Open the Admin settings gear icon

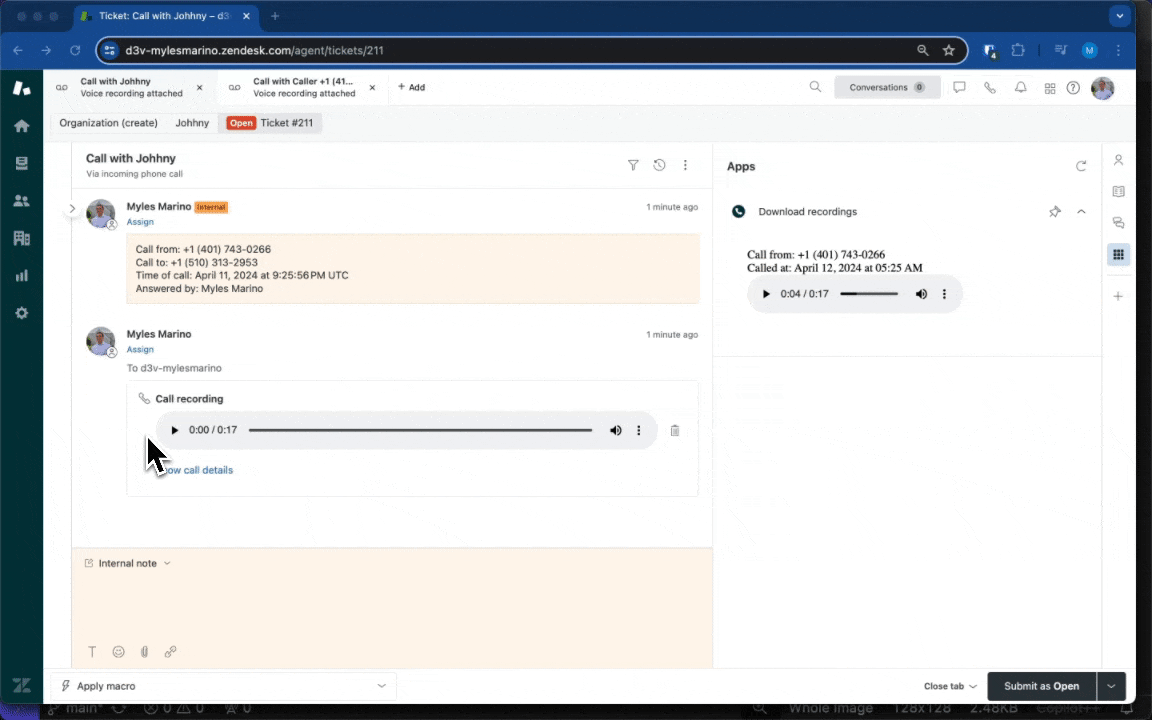point(21,313)
